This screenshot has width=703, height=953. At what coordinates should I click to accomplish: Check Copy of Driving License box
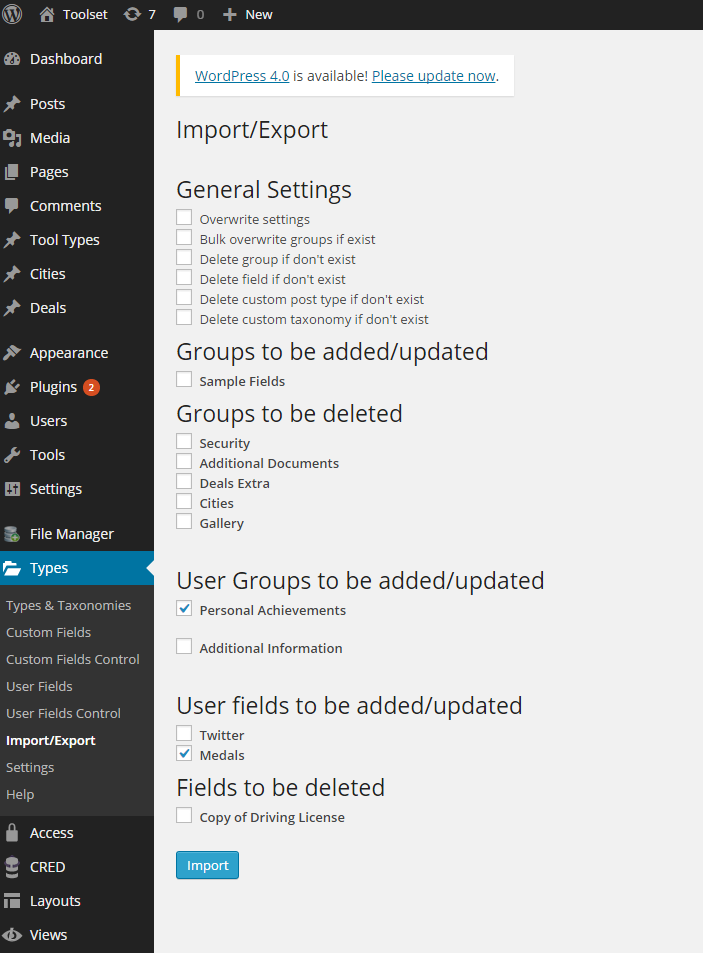[184, 816]
